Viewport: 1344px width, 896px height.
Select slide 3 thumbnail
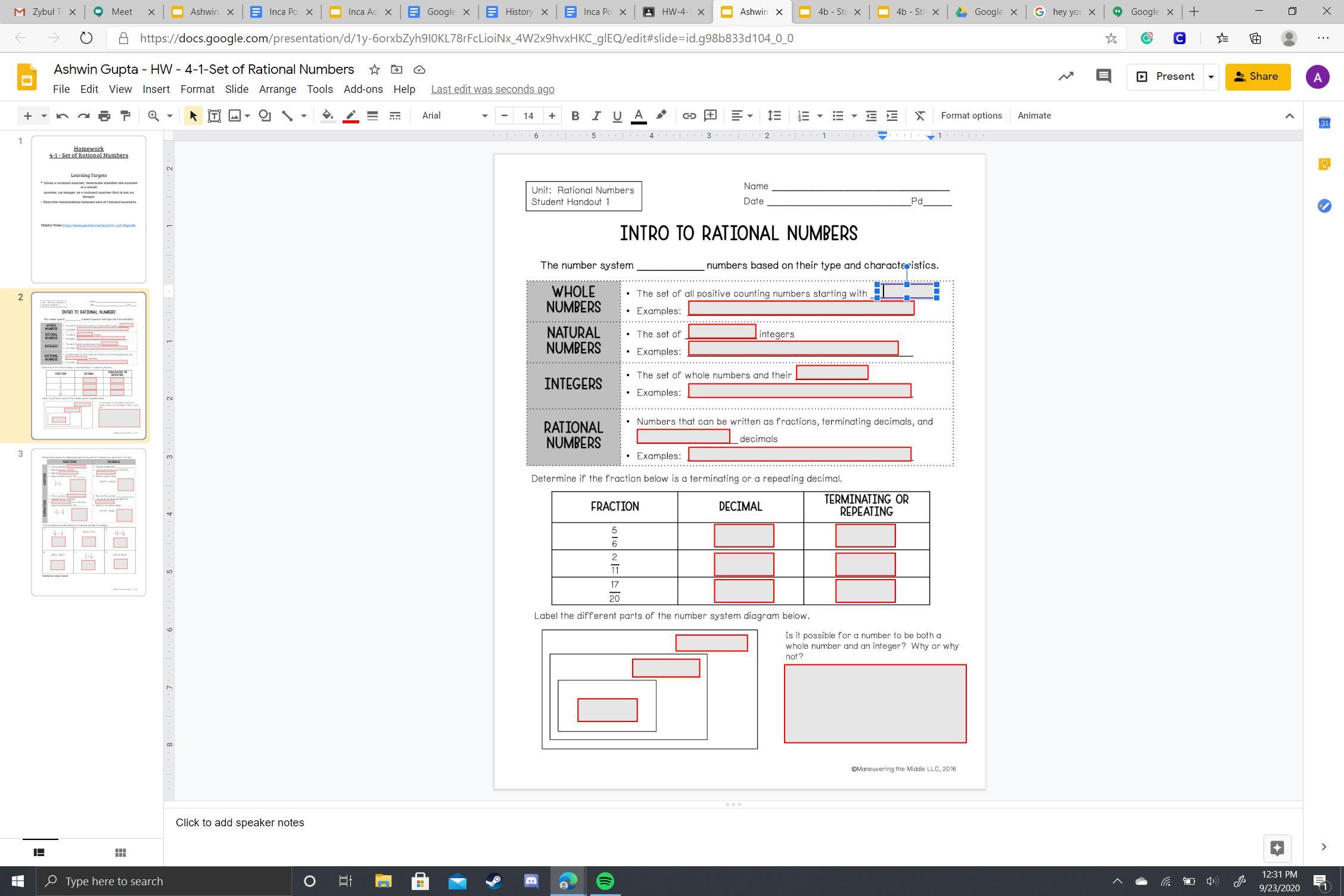[x=89, y=522]
